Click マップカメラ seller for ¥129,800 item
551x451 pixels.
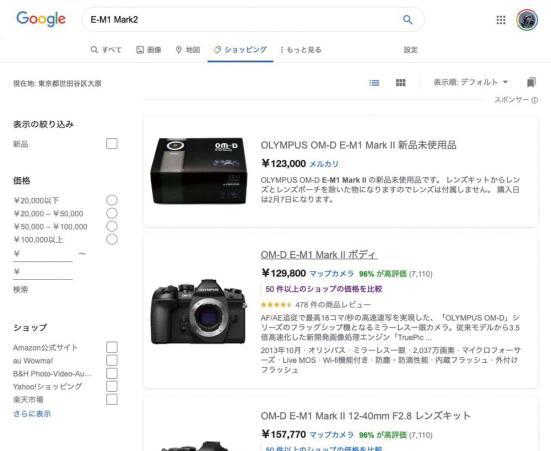pyautogui.click(x=331, y=274)
